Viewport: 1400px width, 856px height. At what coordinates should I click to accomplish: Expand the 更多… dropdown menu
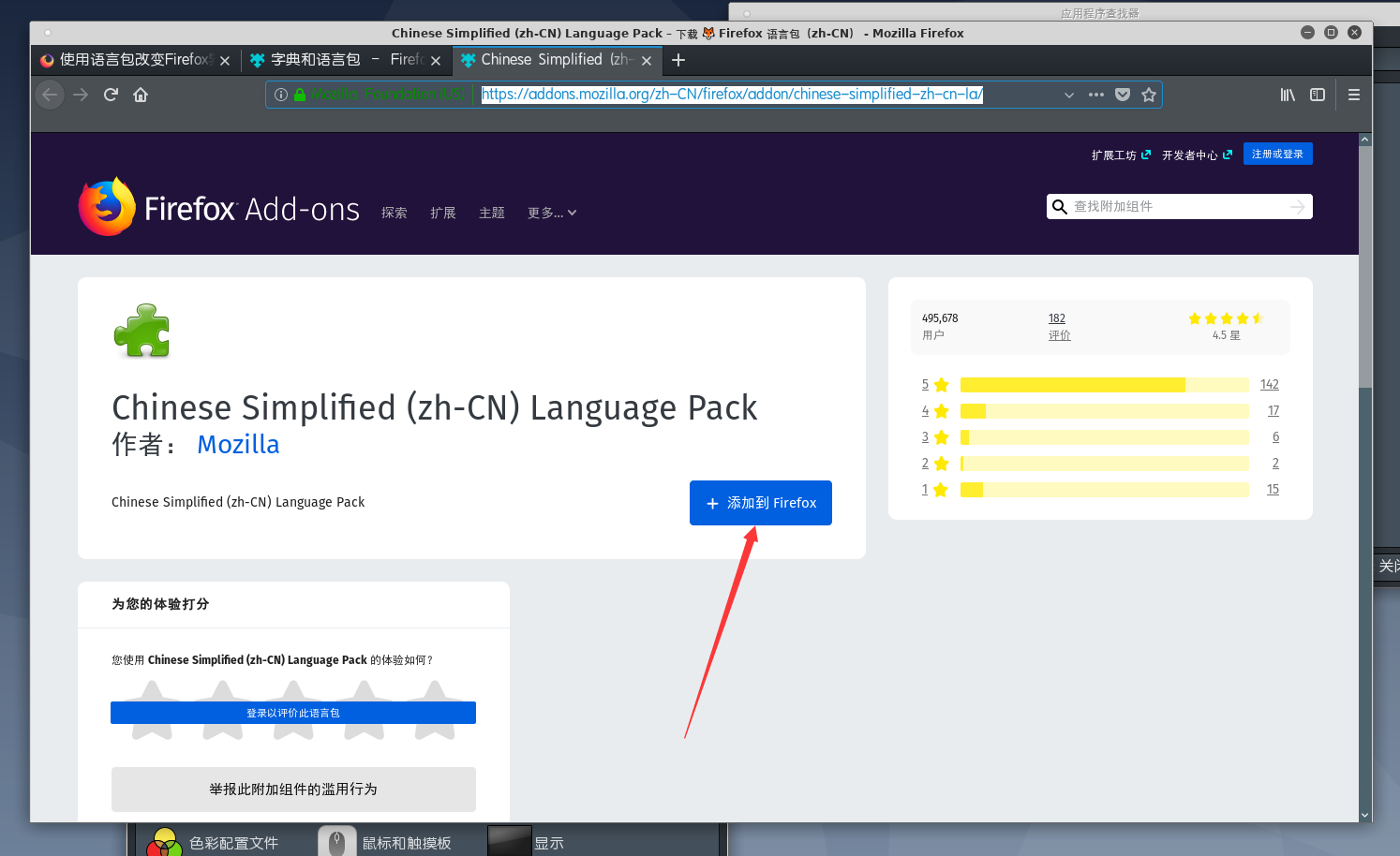552,214
